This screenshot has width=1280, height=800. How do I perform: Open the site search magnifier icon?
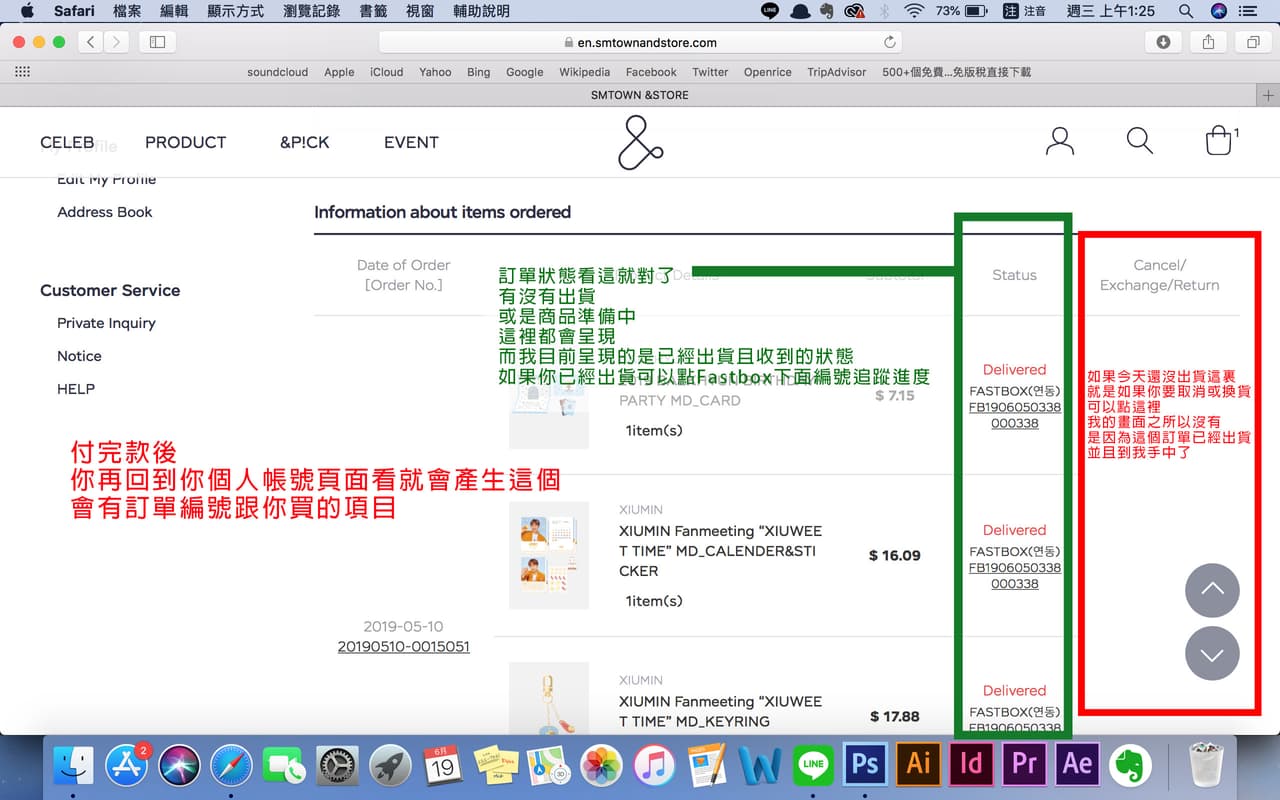tap(1140, 141)
